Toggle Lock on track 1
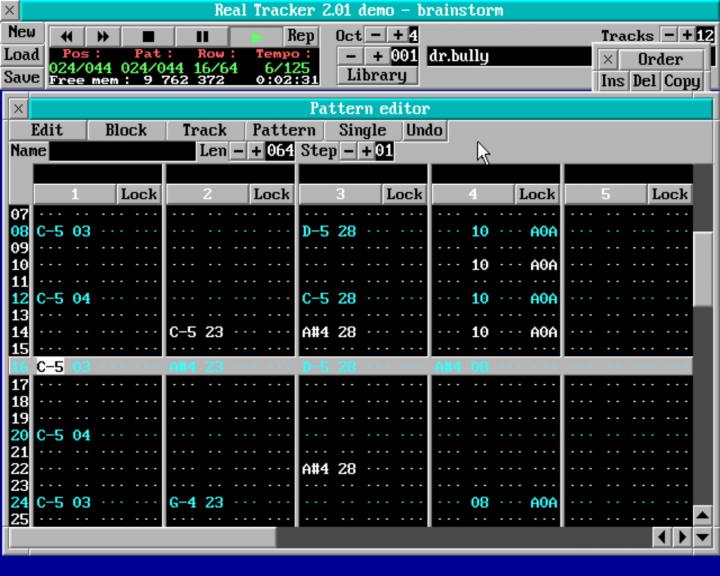The image size is (720, 576). (x=138, y=194)
